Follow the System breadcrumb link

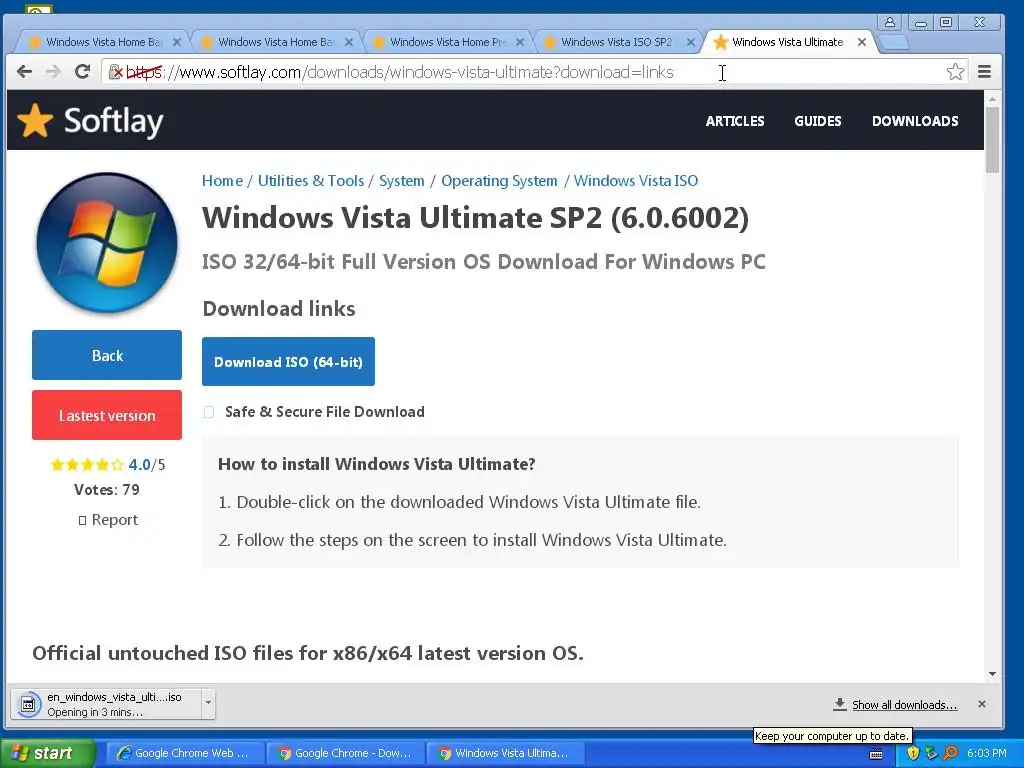[402, 181]
